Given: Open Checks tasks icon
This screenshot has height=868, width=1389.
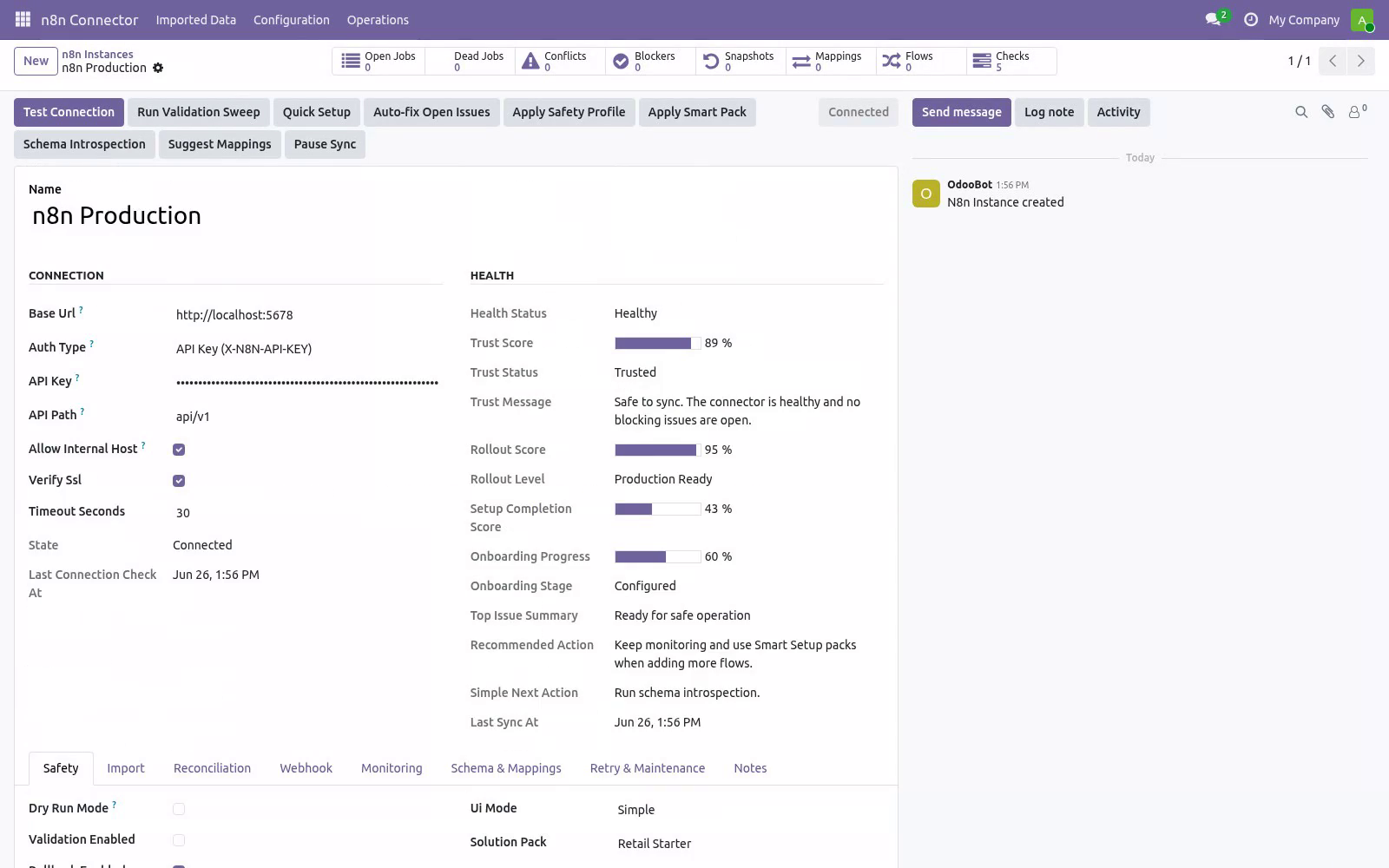Looking at the screenshot, I should click(982, 61).
